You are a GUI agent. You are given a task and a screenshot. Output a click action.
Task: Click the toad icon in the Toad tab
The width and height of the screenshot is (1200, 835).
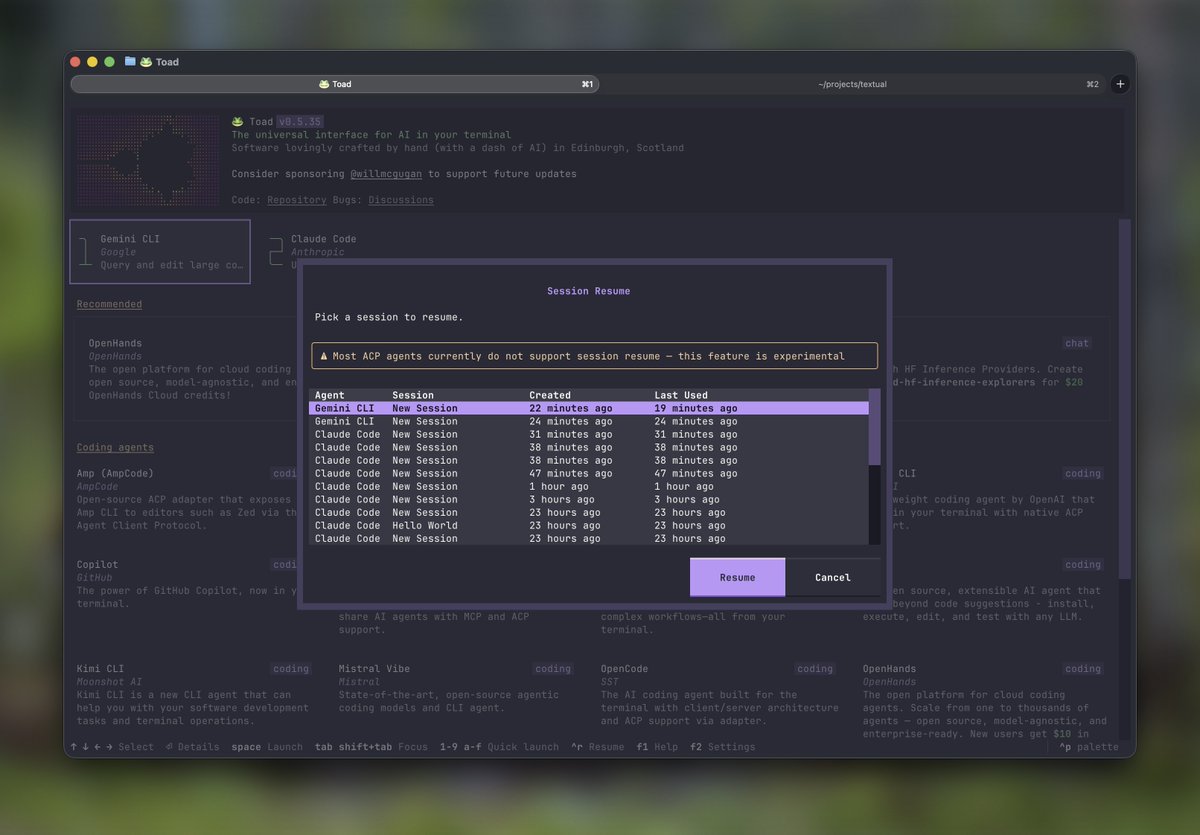[324, 84]
